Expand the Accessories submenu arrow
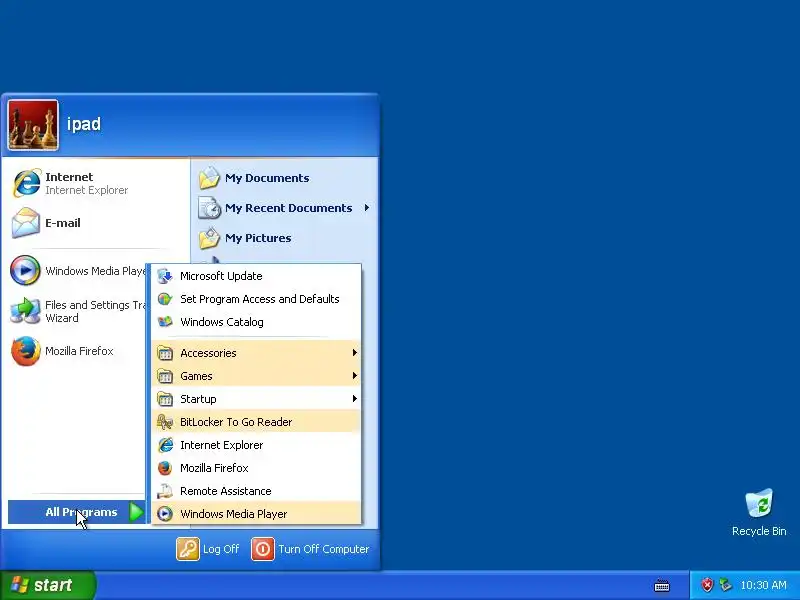This screenshot has height=600, width=800. (x=355, y=353)
